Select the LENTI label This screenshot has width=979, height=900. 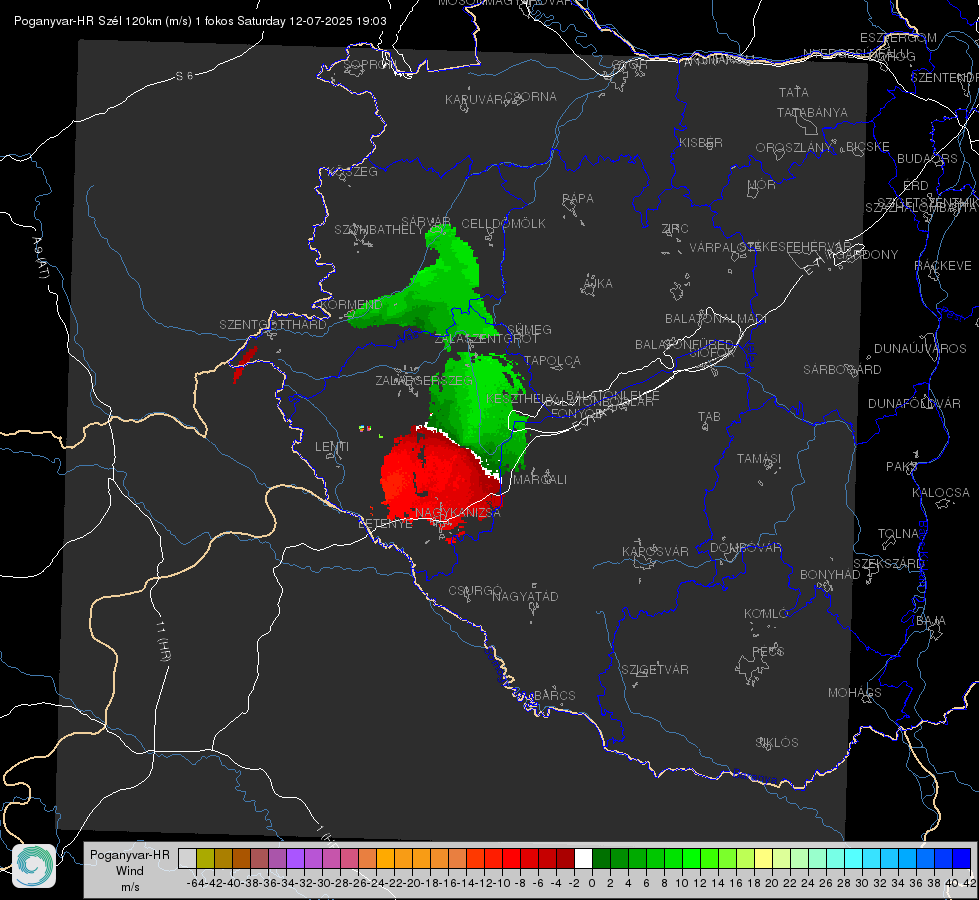332,447
